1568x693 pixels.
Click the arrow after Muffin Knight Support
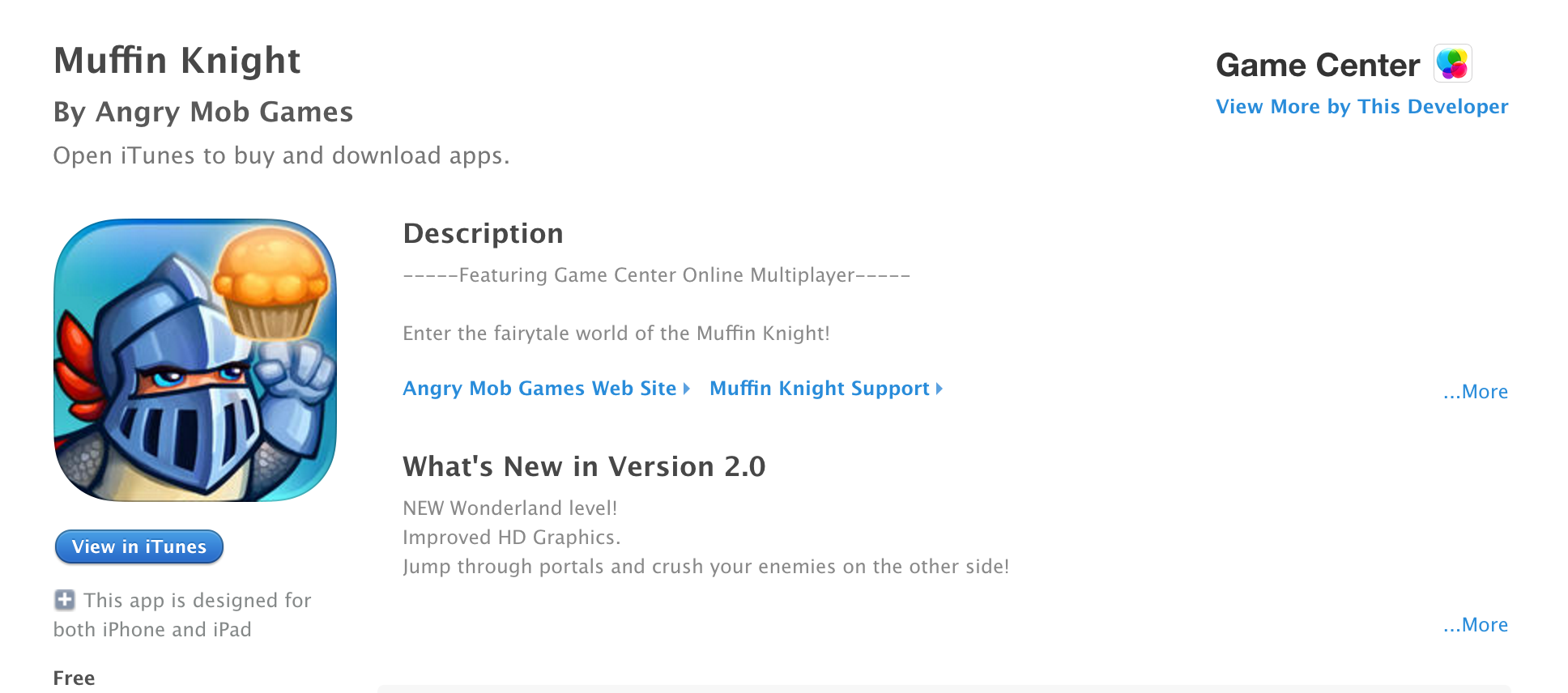940,389
